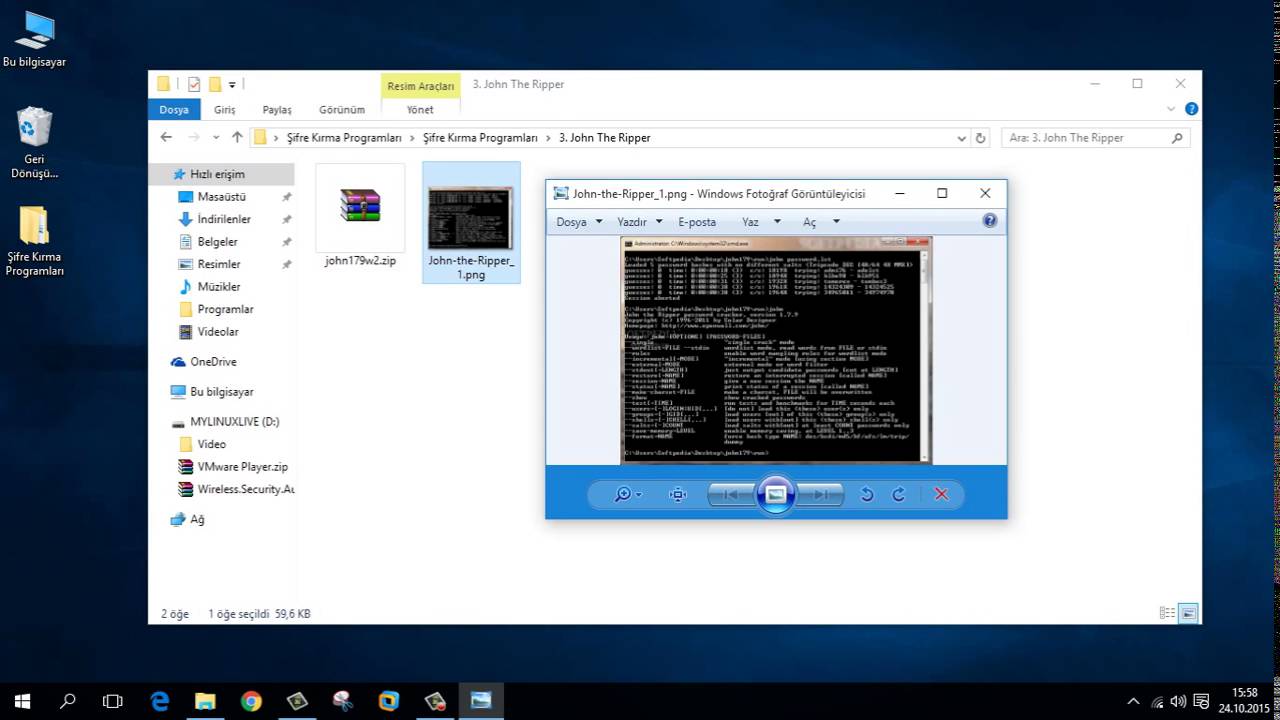Open volume control in system tray
Image resolution: width=1280 pixels, height=720 pixels.
tap(1179, 702)
